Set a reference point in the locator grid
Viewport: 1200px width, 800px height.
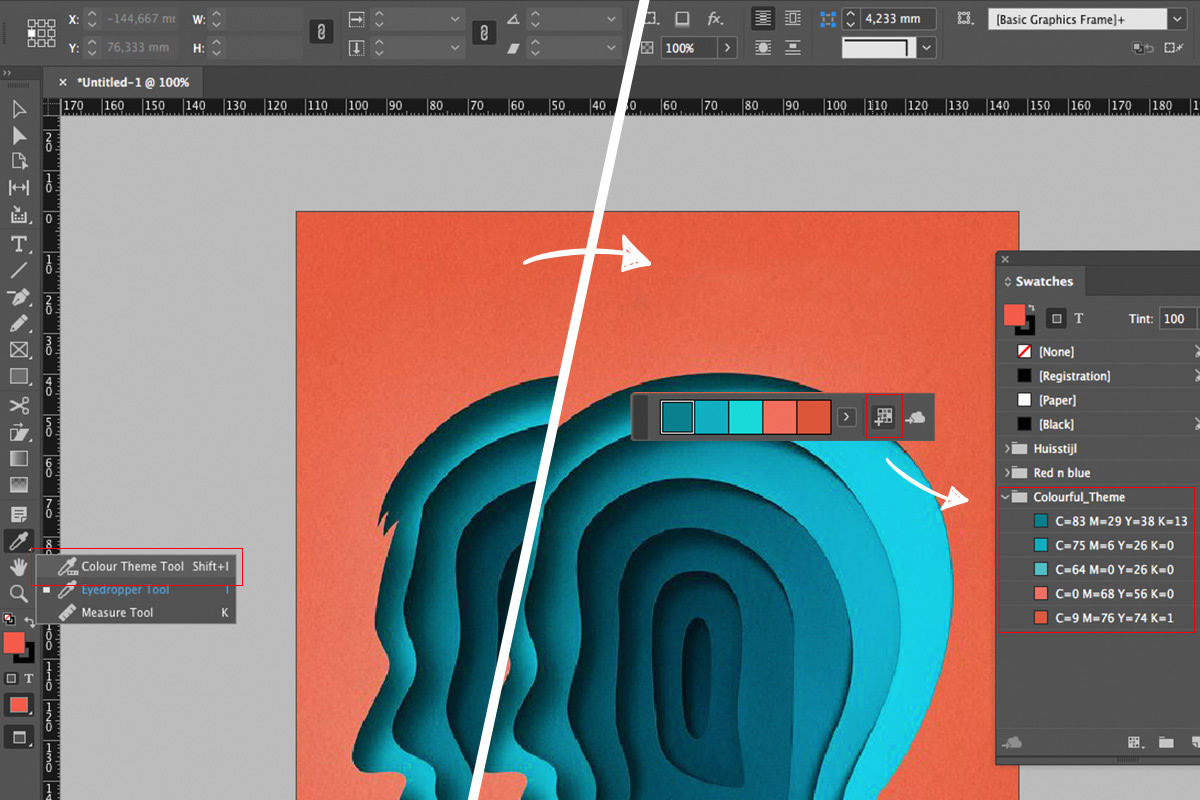41,33
